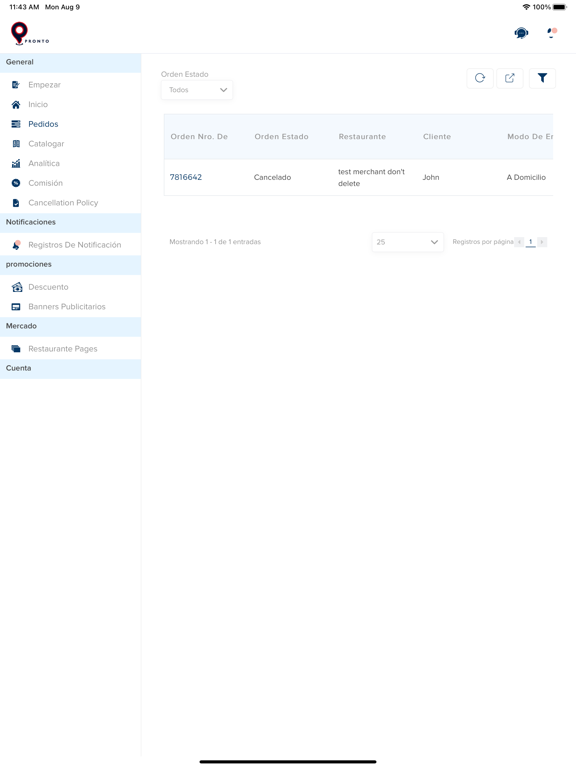576x768 pixels.
Task: Click the Wi-Fi status icon
Action: pos(527,7)
